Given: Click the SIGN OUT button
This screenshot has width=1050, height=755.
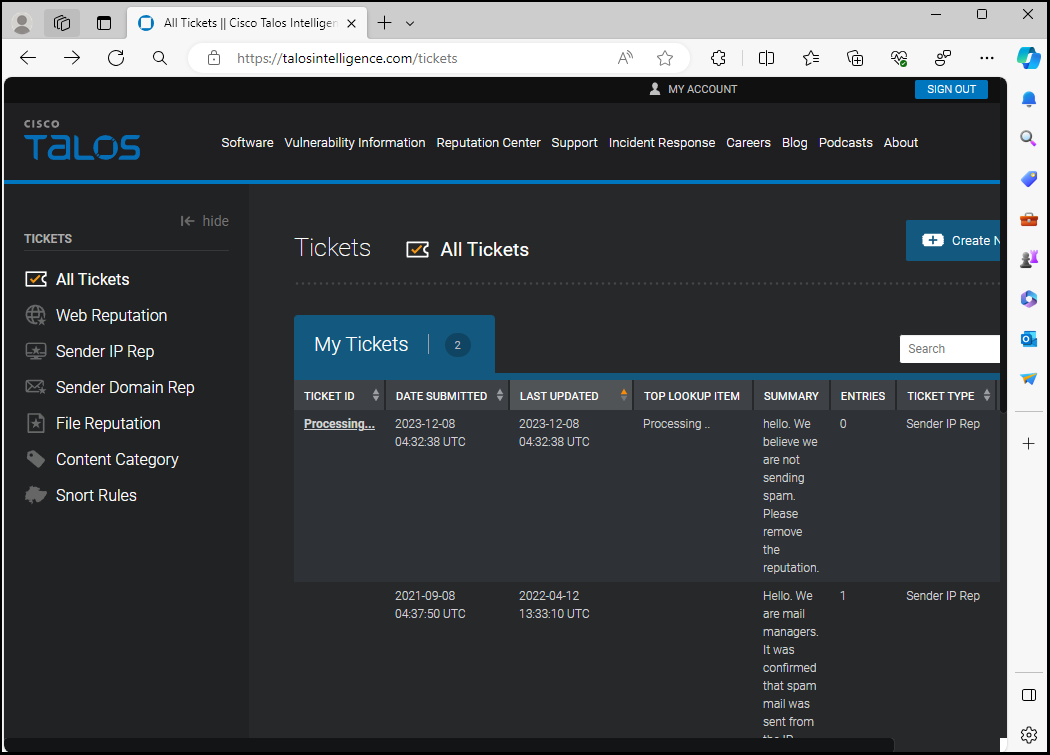Looking at the screenshot, I should (x=951, y=89).
